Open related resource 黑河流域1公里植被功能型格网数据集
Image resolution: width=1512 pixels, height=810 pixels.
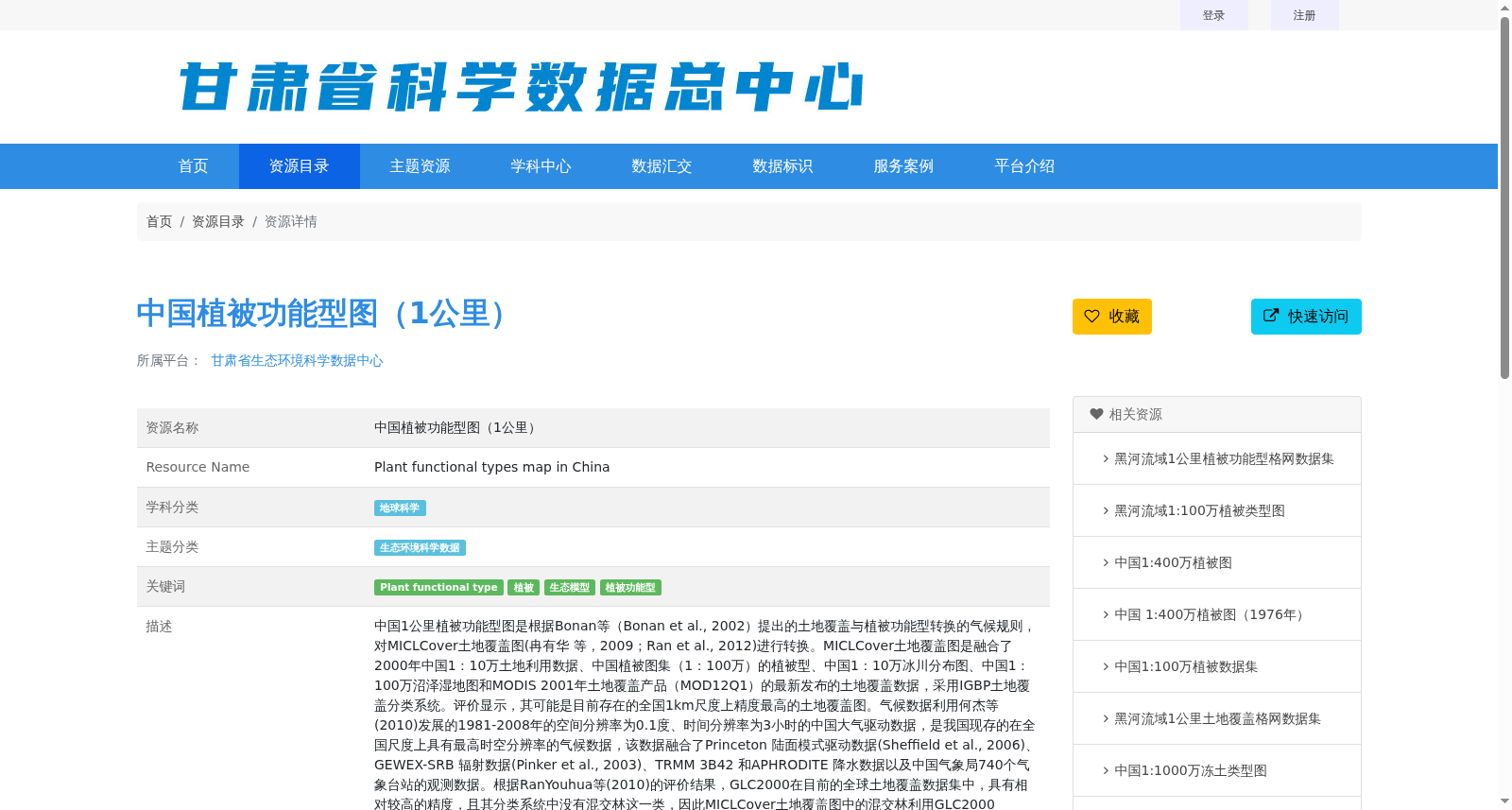tap(1224, 458)
